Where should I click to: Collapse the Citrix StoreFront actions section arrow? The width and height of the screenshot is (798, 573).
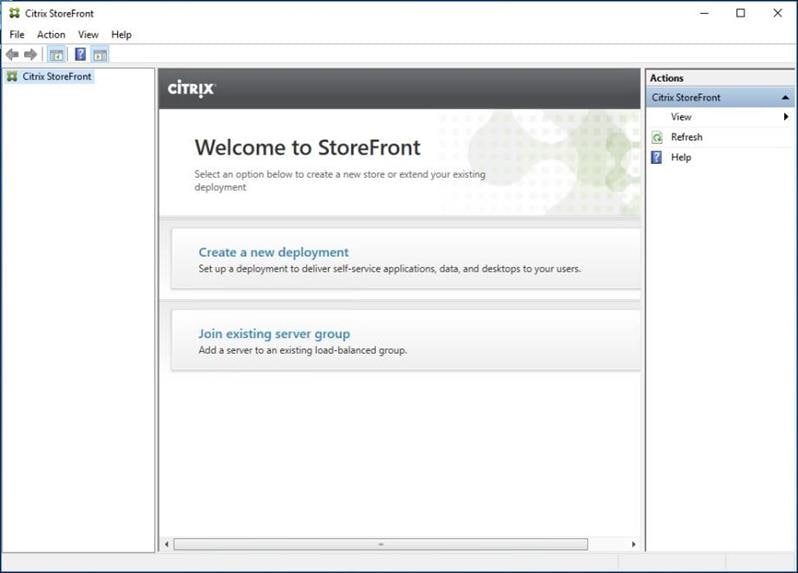pyautogui.click(x=785, y=97)
